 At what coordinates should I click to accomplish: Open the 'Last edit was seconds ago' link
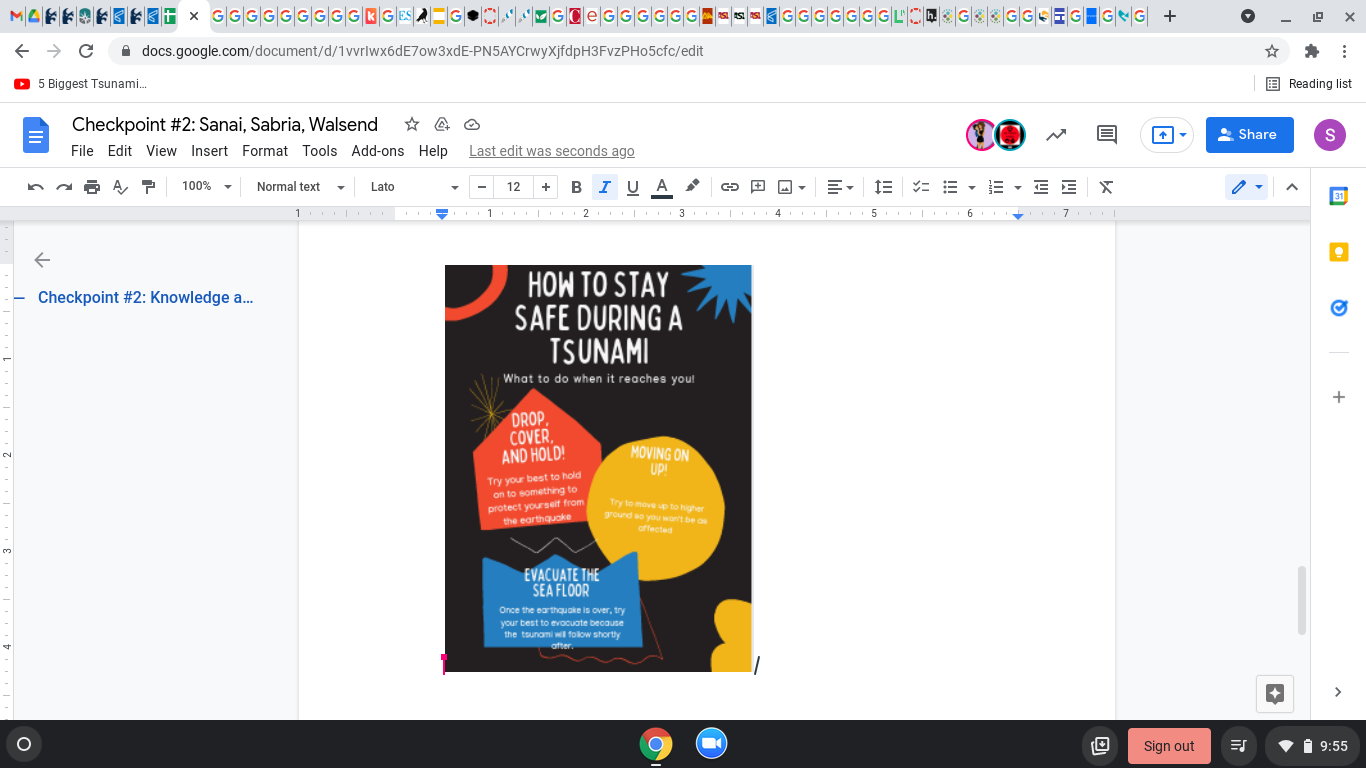[552, 151]
